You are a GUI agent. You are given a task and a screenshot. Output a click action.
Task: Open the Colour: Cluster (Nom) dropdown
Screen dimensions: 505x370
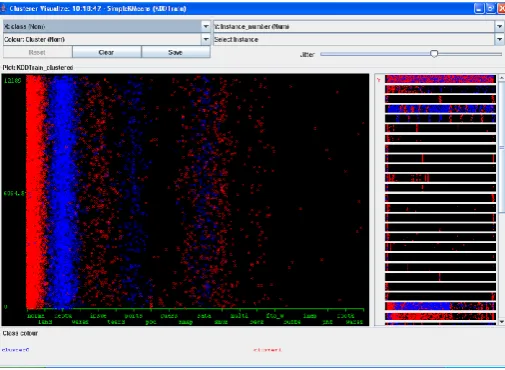[x=106, y=39]
